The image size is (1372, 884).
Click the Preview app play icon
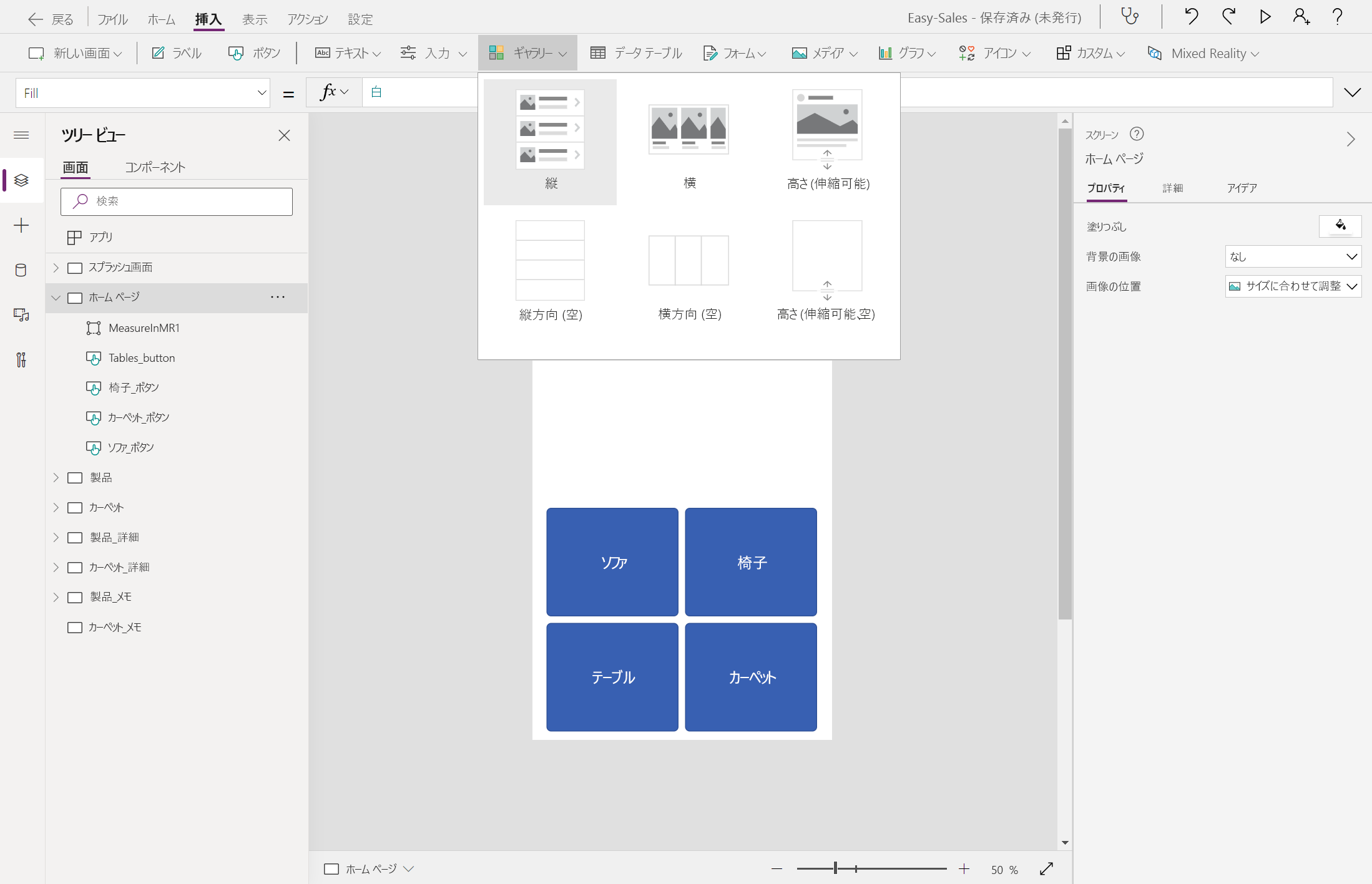pos(1265,17)
